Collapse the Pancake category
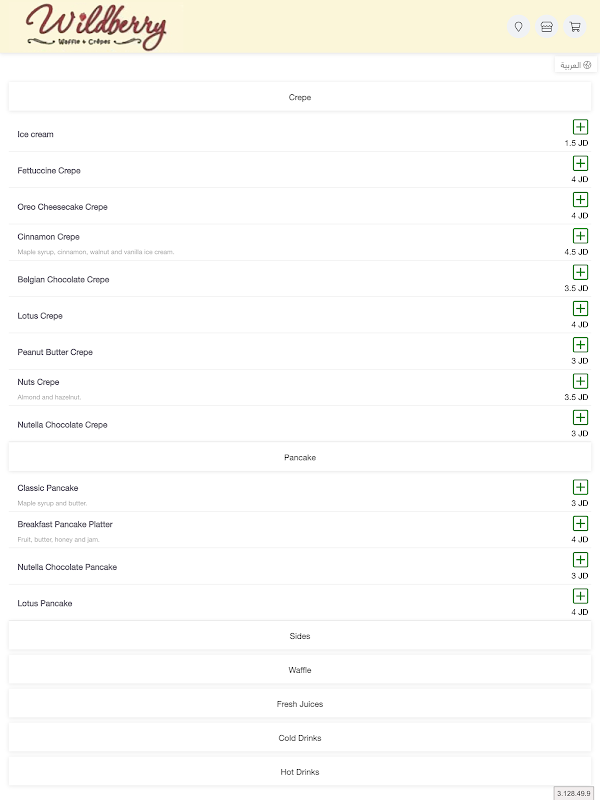 tap(300, 457)
